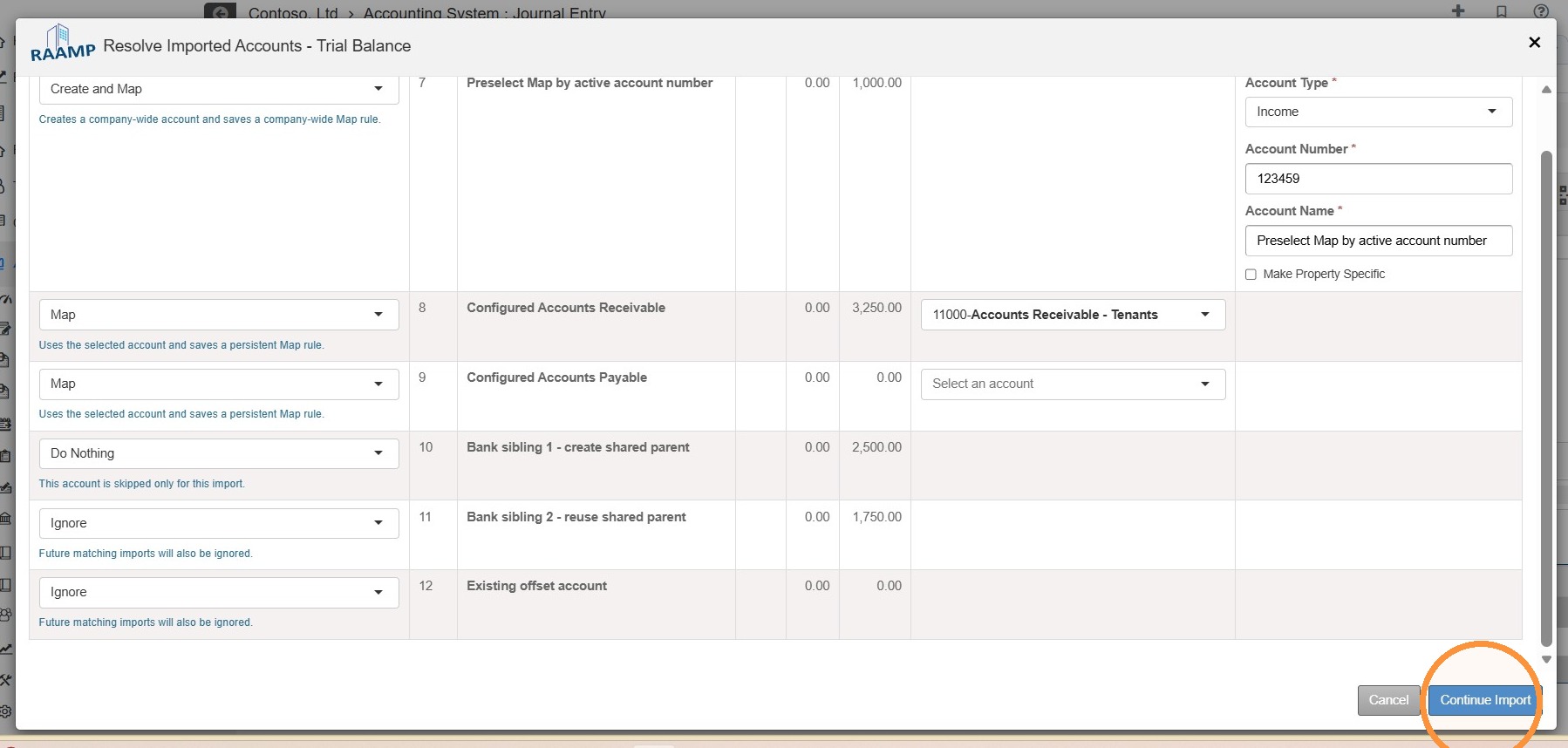The width and height of the screenshot is (1568, 748).
Task: Open the Select an account dropdown
Action: [1073, 384]
